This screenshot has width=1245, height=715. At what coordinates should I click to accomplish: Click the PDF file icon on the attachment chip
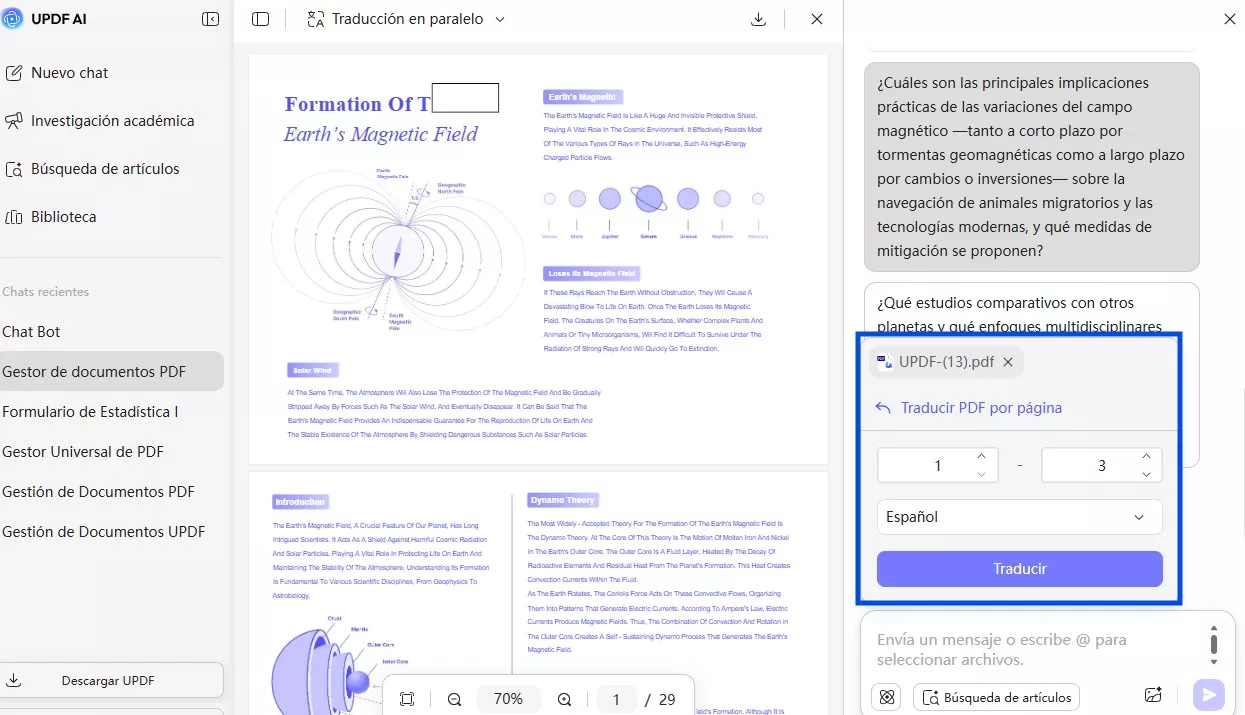click(x=884, y=362)
